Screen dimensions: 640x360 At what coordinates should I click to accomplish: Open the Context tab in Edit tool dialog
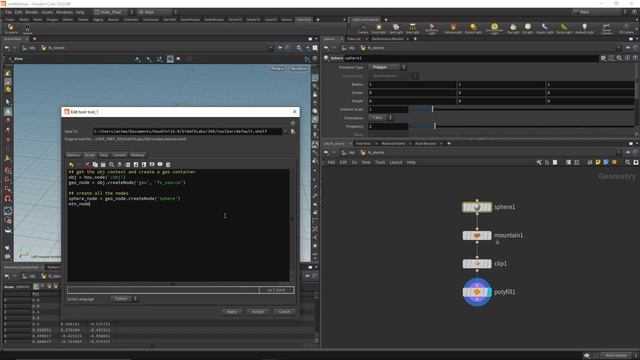[x=119, y=155]
